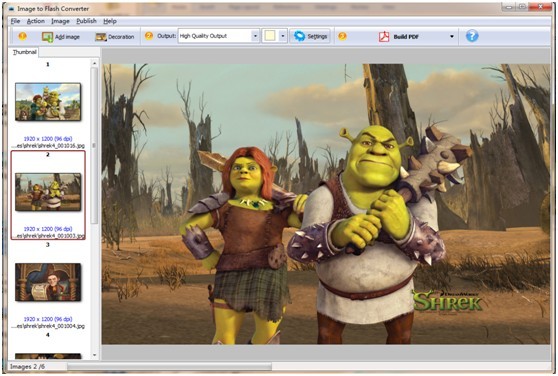558x376 pixels.
Task: Select the Thumbnail tab
Action: [24, 52]
